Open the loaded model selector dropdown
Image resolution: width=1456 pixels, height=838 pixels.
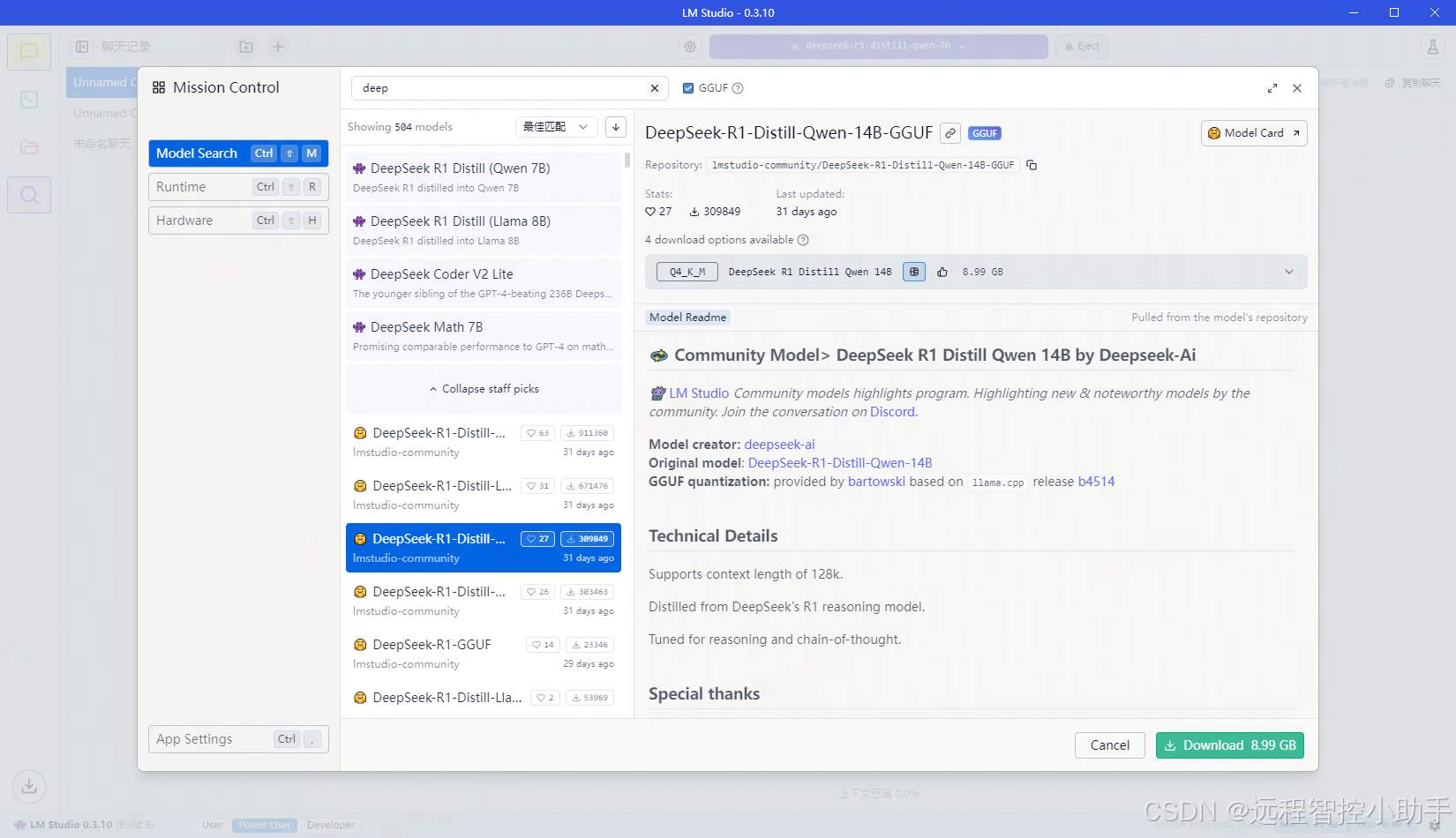click(x=878, y=47)
